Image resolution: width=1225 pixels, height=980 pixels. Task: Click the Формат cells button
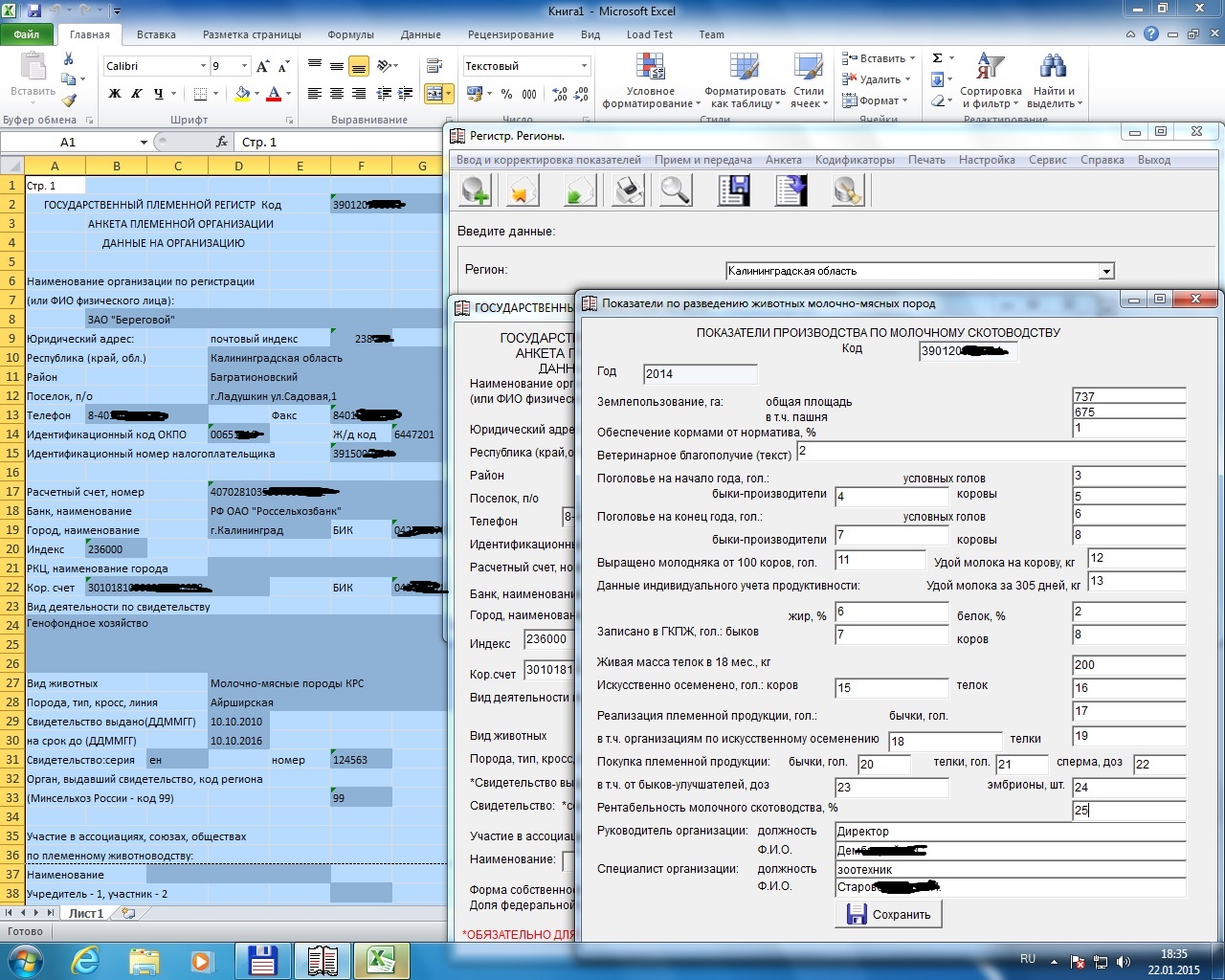pos(877,100)
